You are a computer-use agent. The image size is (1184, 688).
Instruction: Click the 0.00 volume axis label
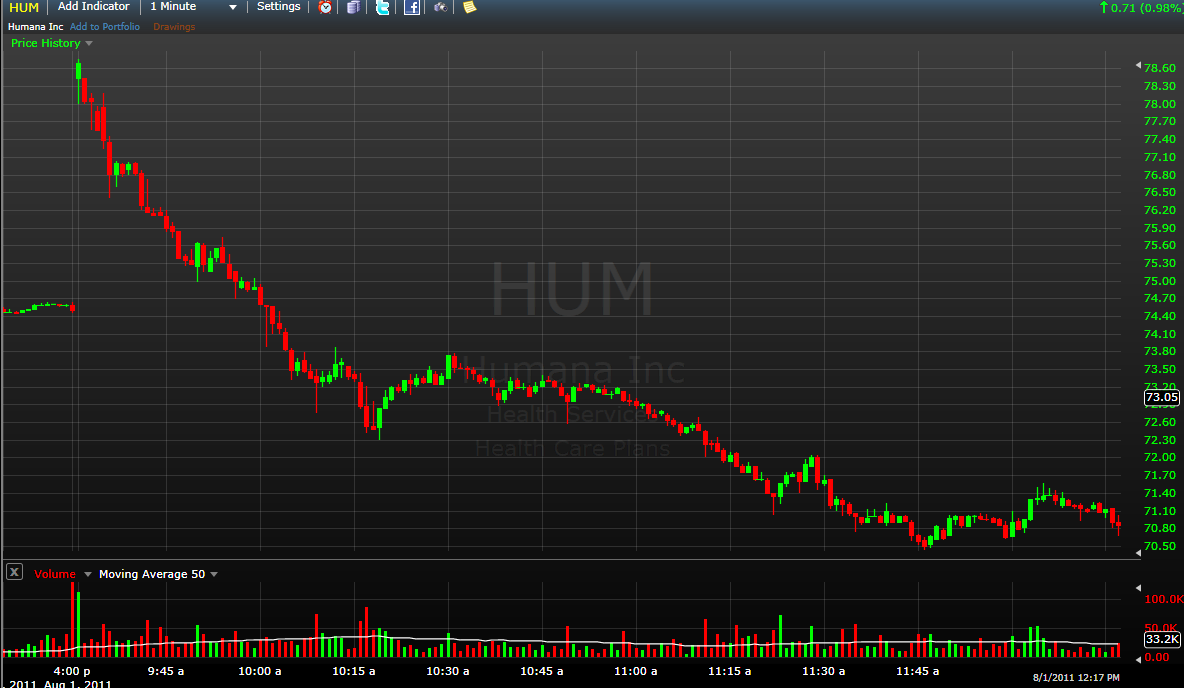click(1157, 657)
